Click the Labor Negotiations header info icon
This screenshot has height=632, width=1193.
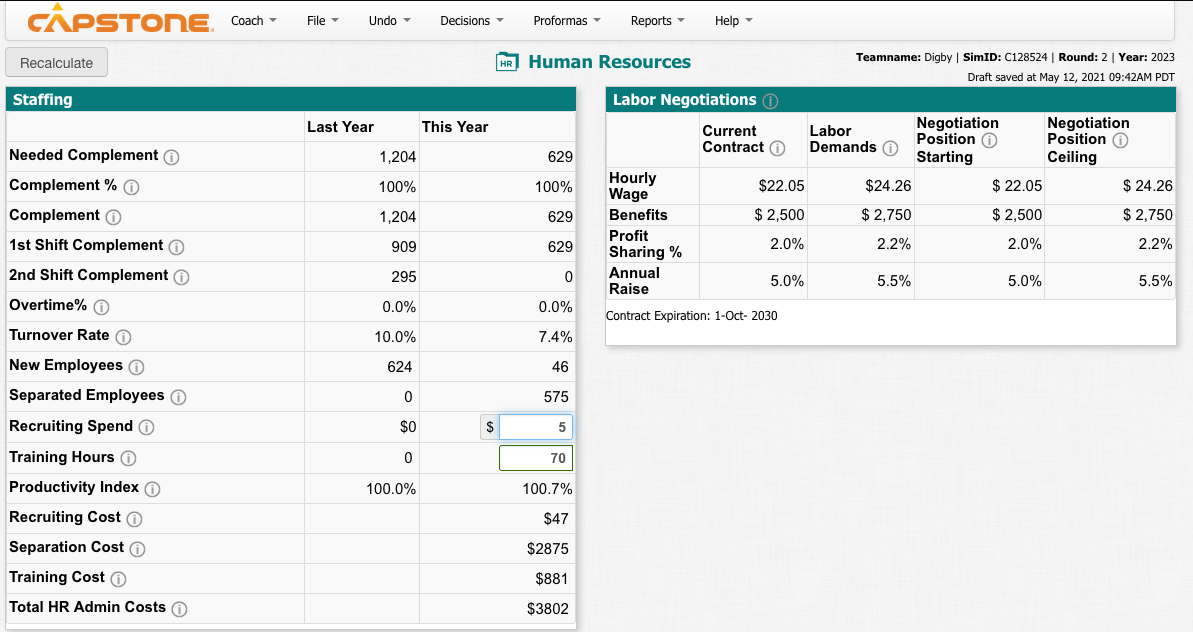click(770, 100)
